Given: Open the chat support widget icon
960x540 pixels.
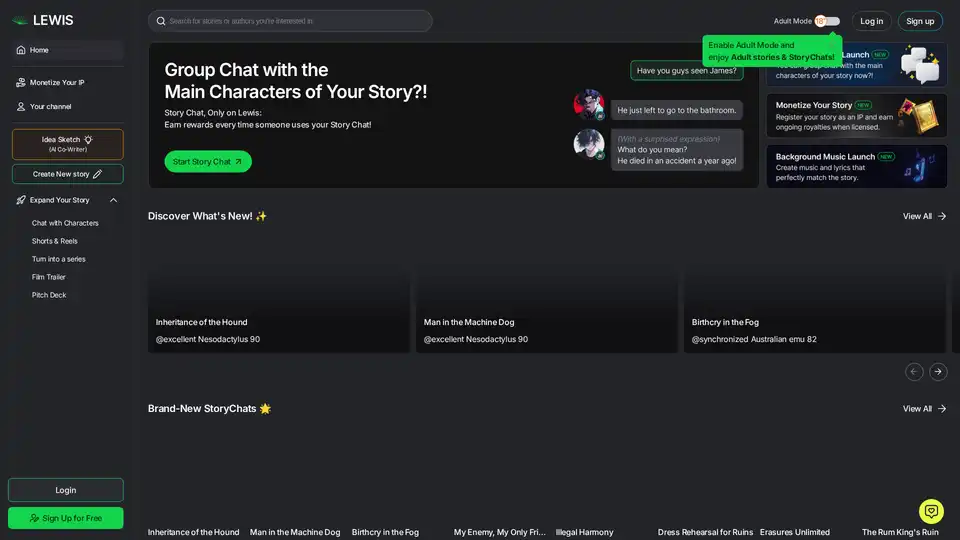Looking at the screenshot, I should pos(931,511).
